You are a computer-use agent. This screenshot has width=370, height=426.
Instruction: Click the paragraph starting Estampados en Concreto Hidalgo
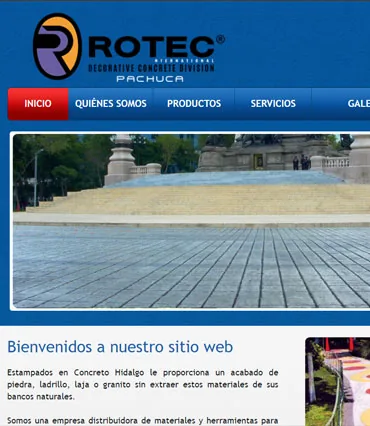[x=143, y=384]
